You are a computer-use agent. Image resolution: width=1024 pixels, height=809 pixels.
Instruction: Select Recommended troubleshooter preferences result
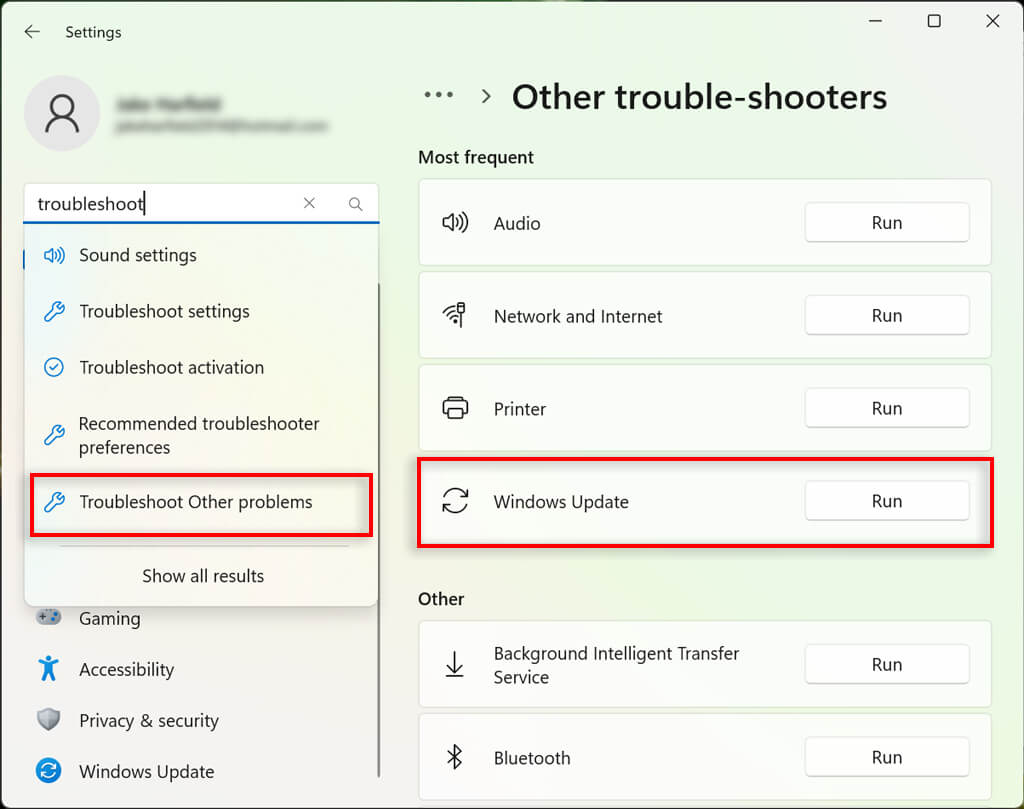pyautogui.click(x=201, y=435)
